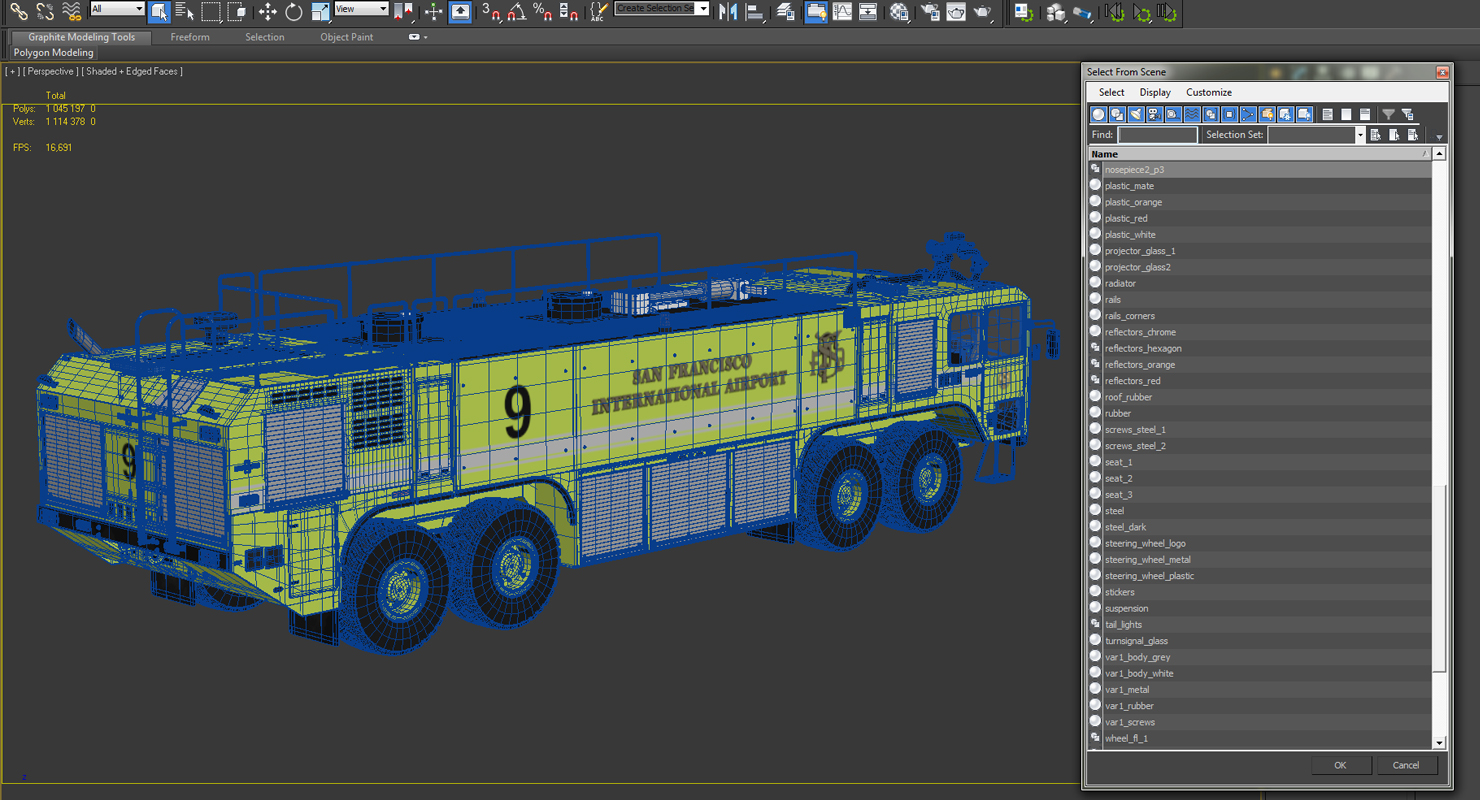1480x800 pixels.
Task: Click Cancel in Select From Scene
Action: coord(1406,765)
